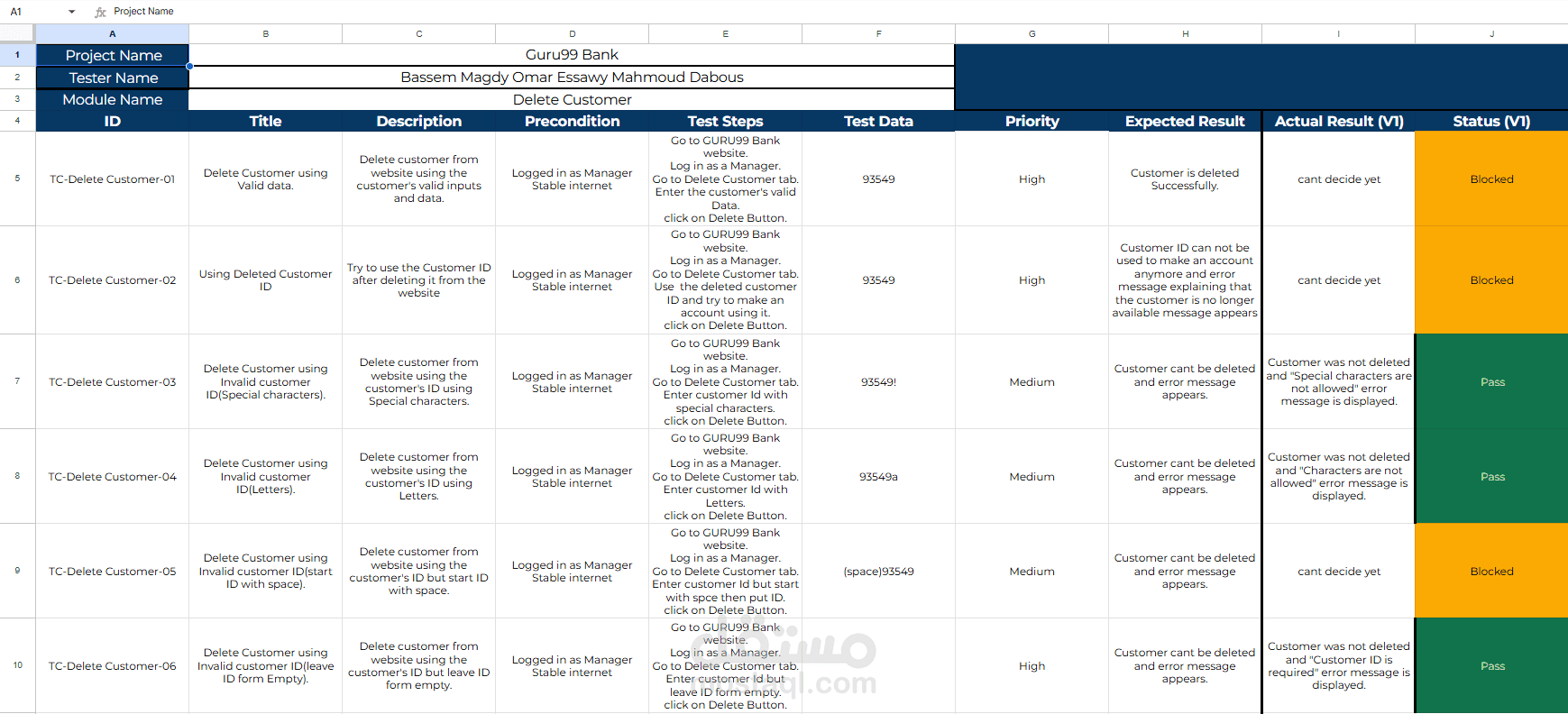This screenshot has height=714, width=1568.
Task: Select column F header
Action: [x=879, y=33]
